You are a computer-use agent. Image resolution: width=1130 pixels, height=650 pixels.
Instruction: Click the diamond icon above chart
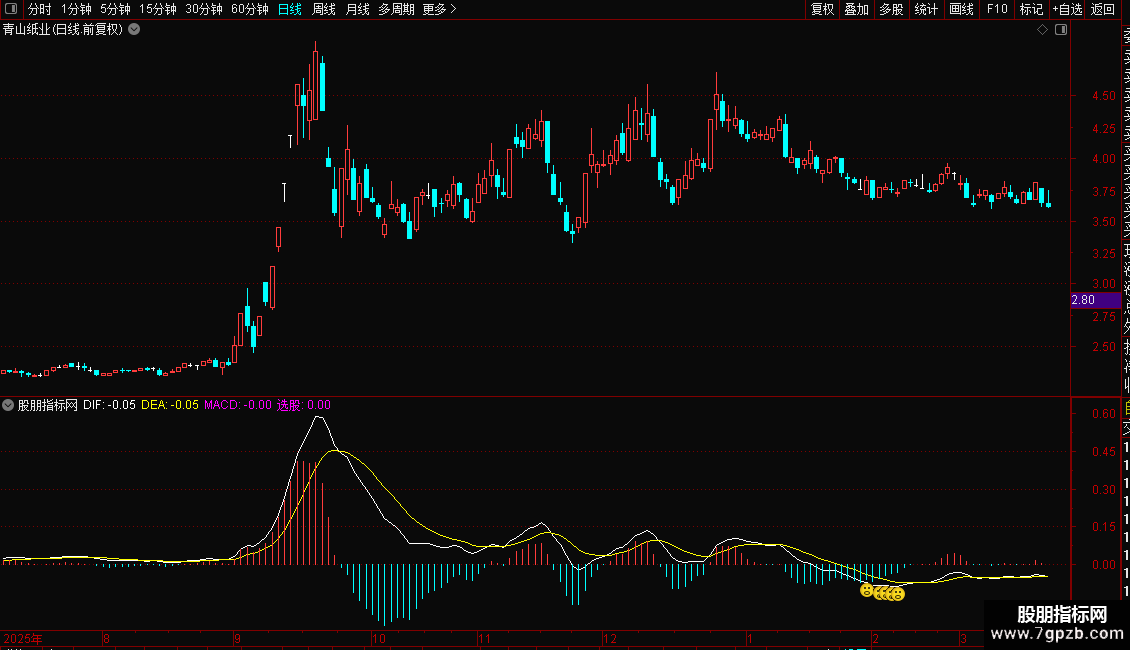(x=1042, y=30)
